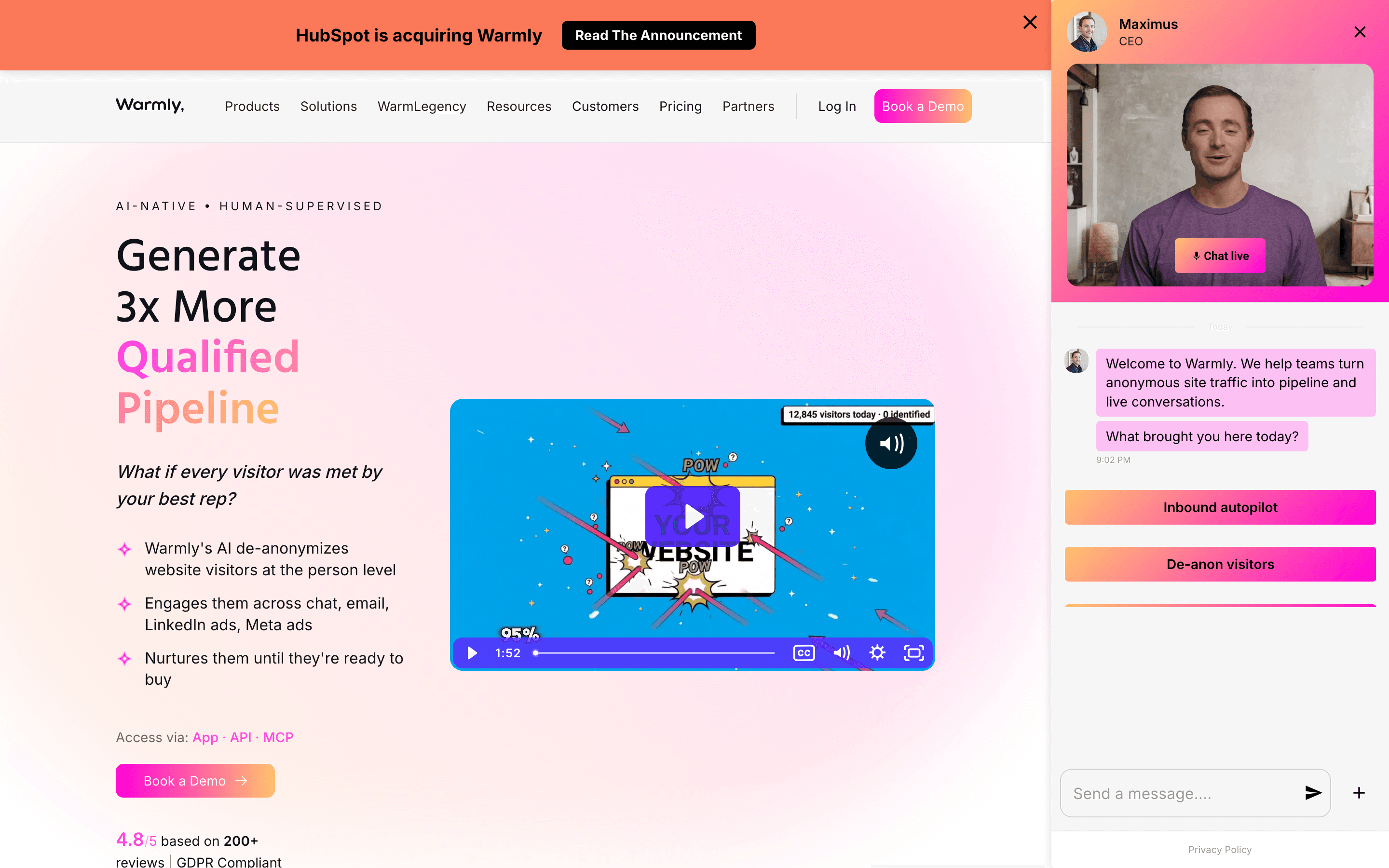This screenshot has height=868, width=1389.
Task: Click the plus icon beside message box
Action: (x=1359, y=793)
